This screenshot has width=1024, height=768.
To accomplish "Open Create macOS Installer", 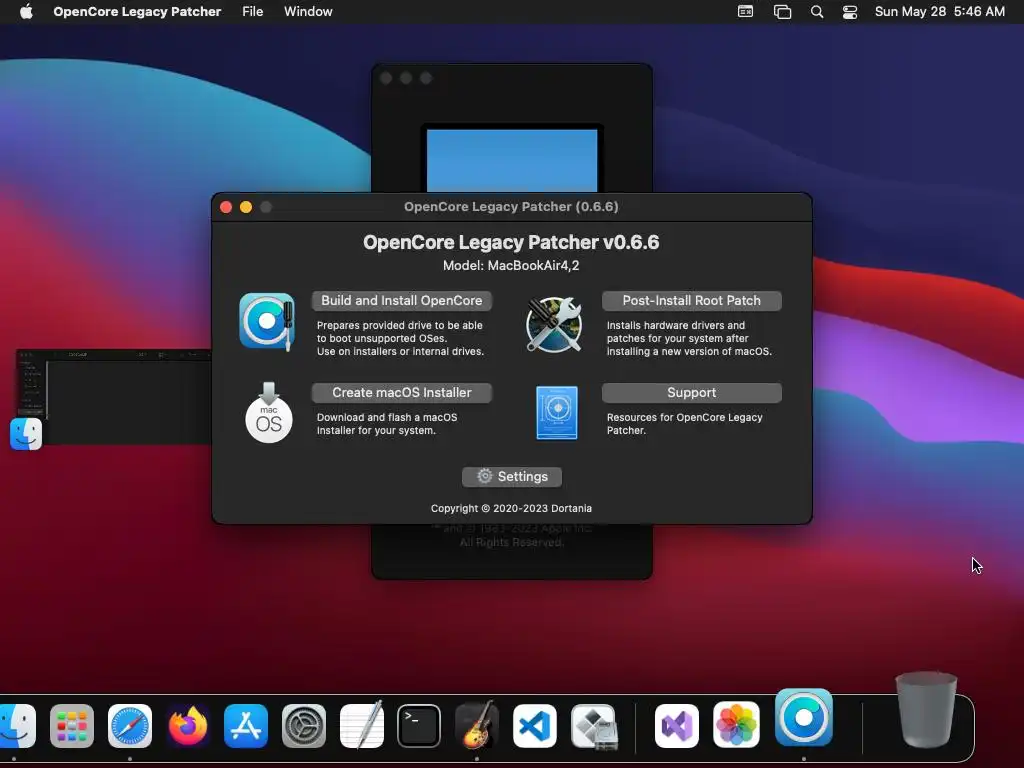I will (x=402, y=392).
